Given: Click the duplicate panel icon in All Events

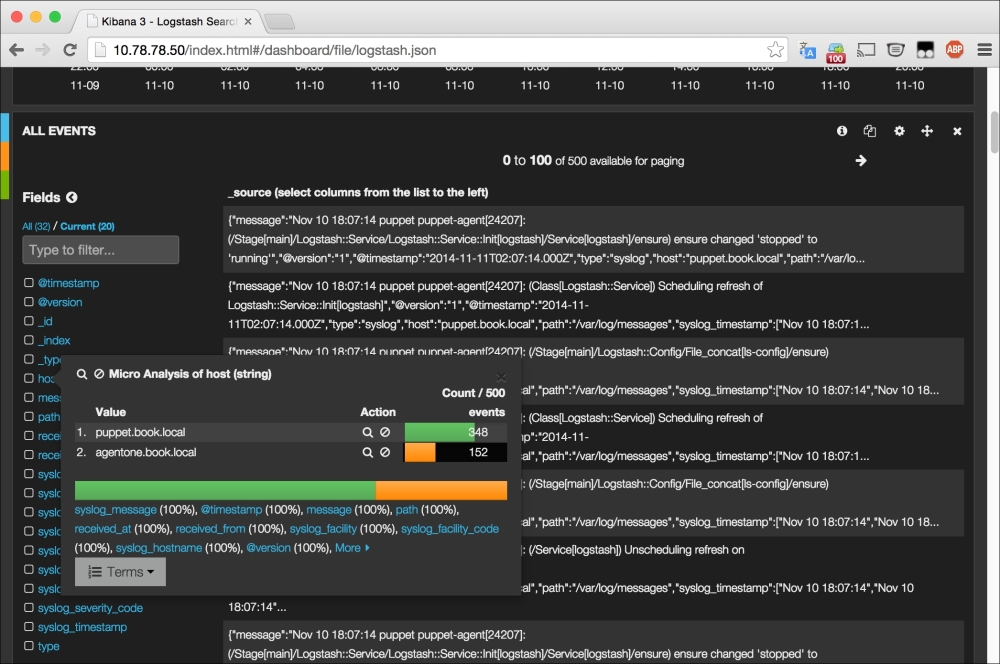Looking at the screenshot, I should 870,131.
